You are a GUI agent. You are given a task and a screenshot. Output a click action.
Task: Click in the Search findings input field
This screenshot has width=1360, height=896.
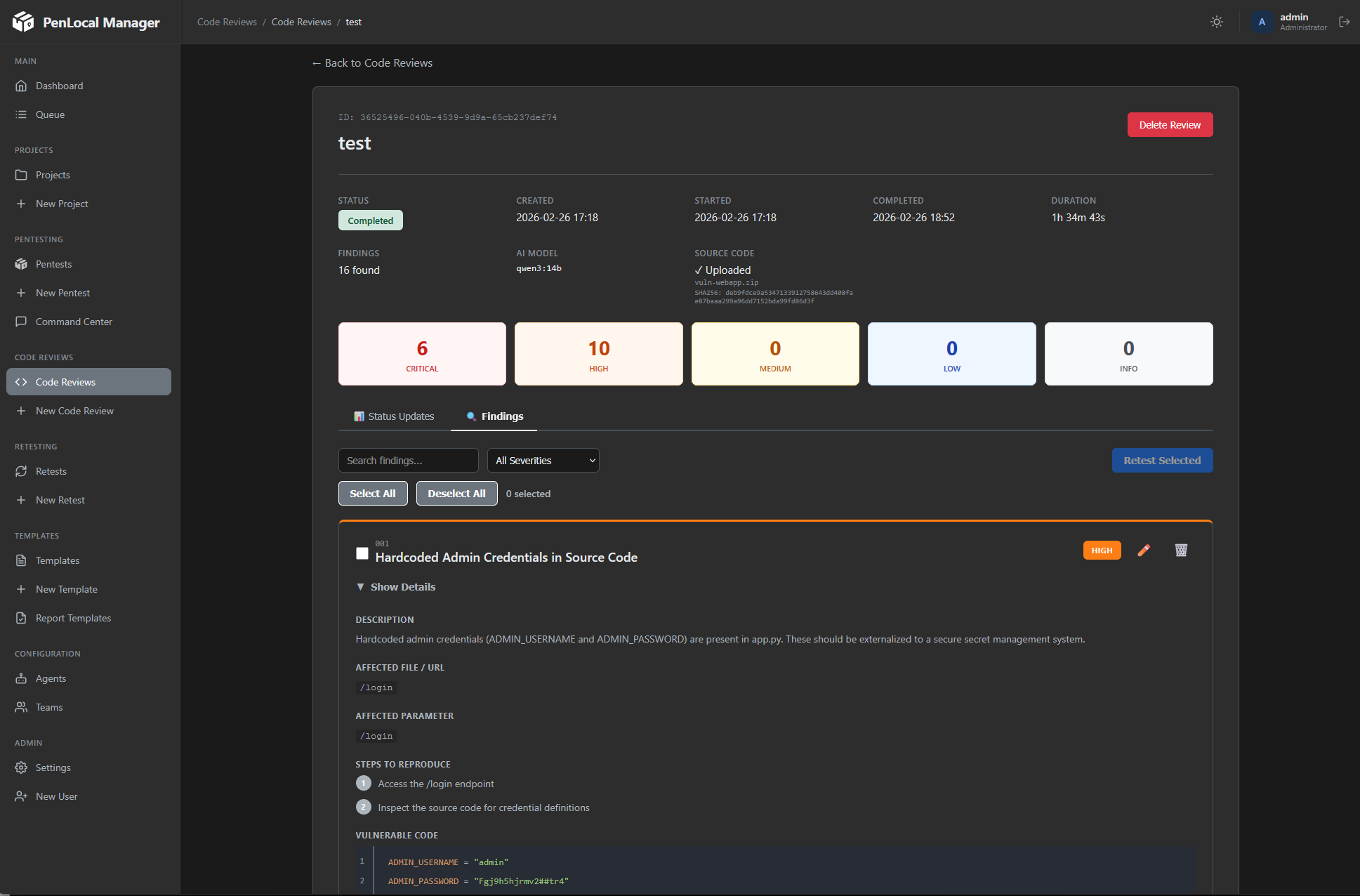click(x=408, y=461)
